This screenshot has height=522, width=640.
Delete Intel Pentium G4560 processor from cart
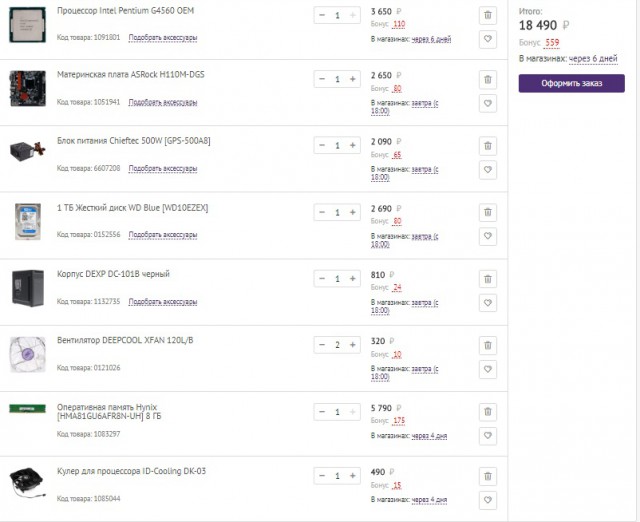click(x=488, y=15)
